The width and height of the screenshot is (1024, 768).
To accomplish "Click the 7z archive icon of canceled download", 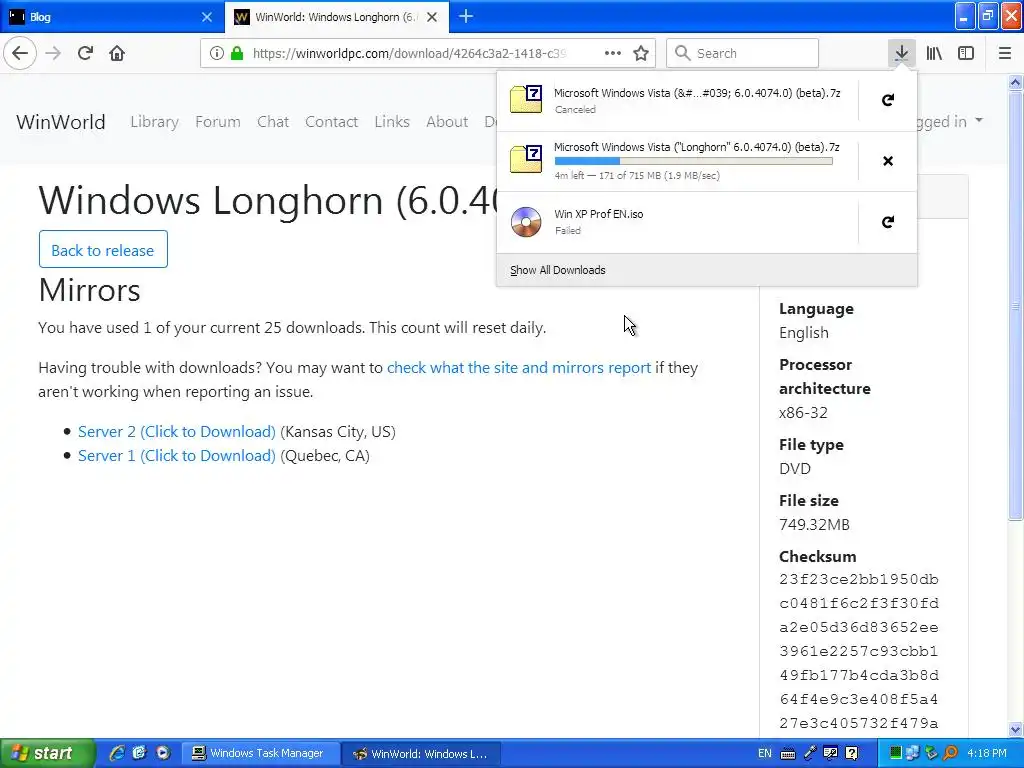I will (x=526, y=100).
